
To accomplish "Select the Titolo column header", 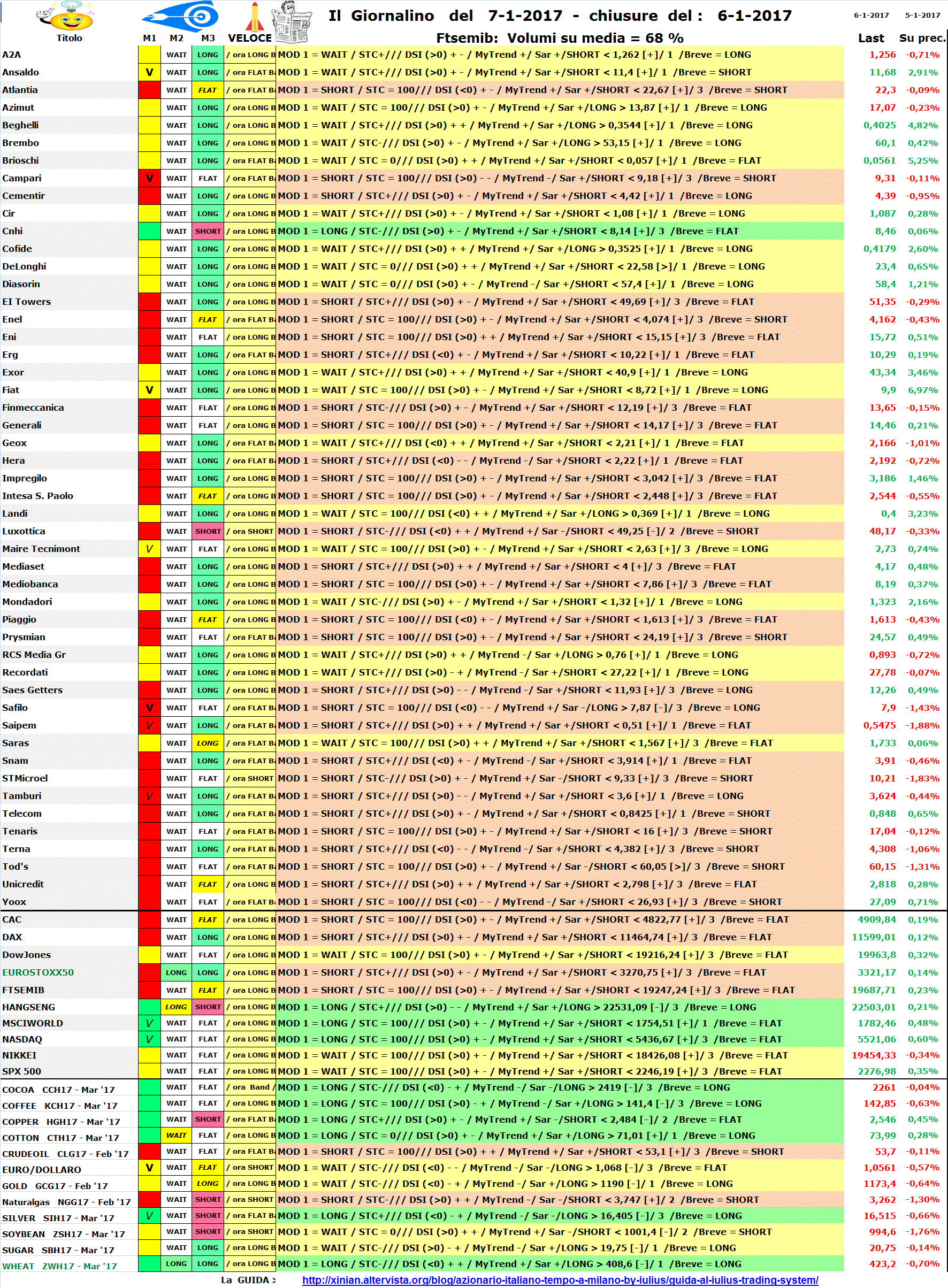I will (69, 38).
